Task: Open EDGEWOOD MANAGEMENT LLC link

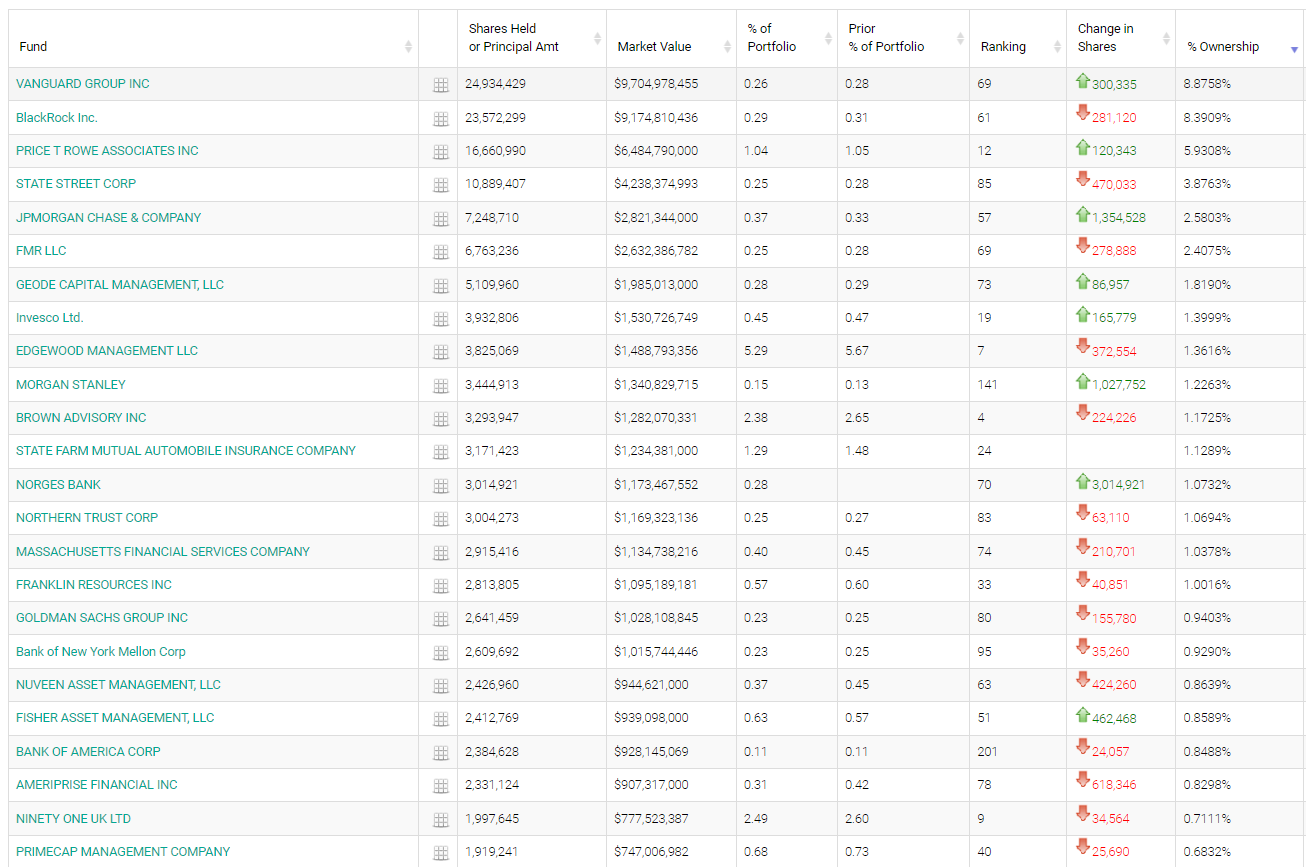Action: pyautogui.click(x=107, y=351)
